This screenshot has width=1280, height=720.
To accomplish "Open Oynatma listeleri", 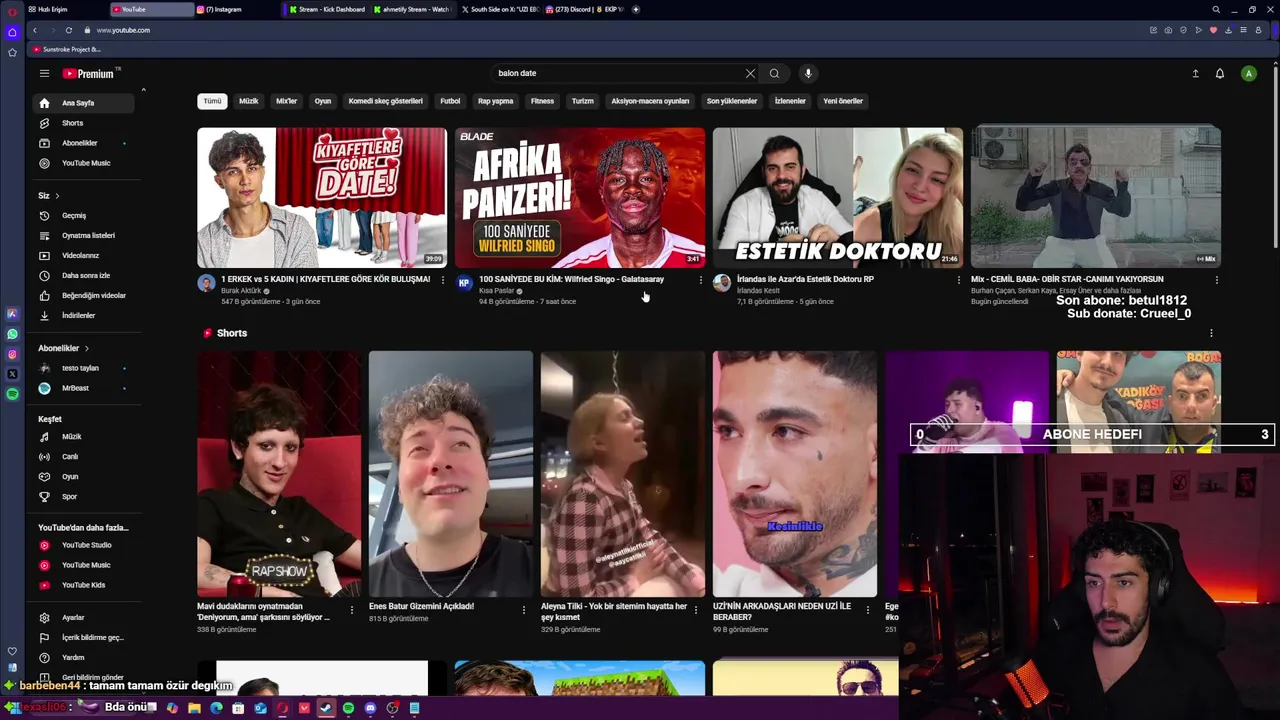I will coord(84,235).
